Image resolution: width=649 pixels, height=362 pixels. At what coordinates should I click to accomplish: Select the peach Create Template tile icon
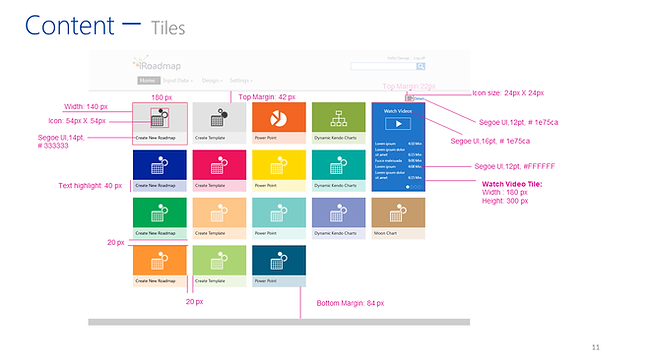[219, 213]
